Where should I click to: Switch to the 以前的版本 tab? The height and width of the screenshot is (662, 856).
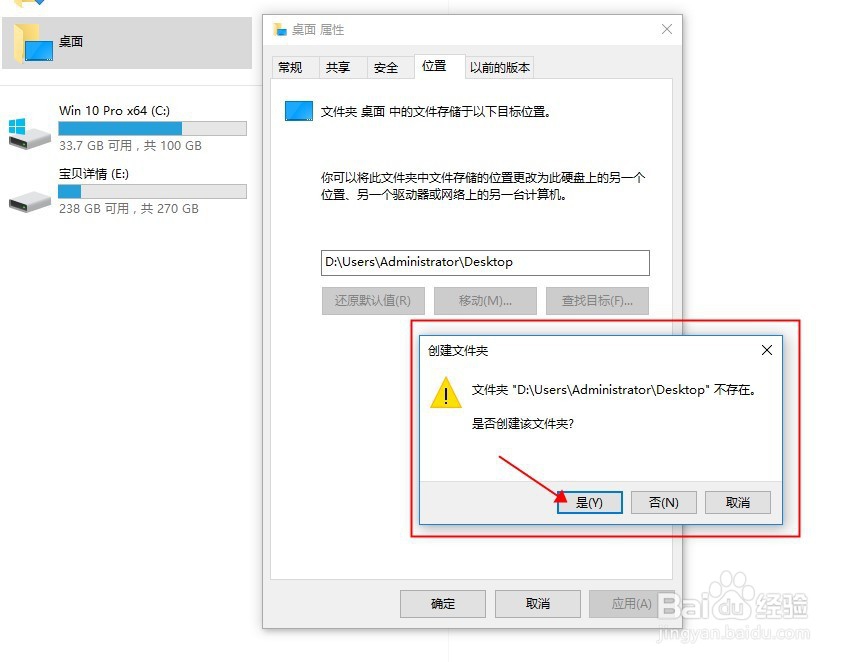(x=500, y=68)
